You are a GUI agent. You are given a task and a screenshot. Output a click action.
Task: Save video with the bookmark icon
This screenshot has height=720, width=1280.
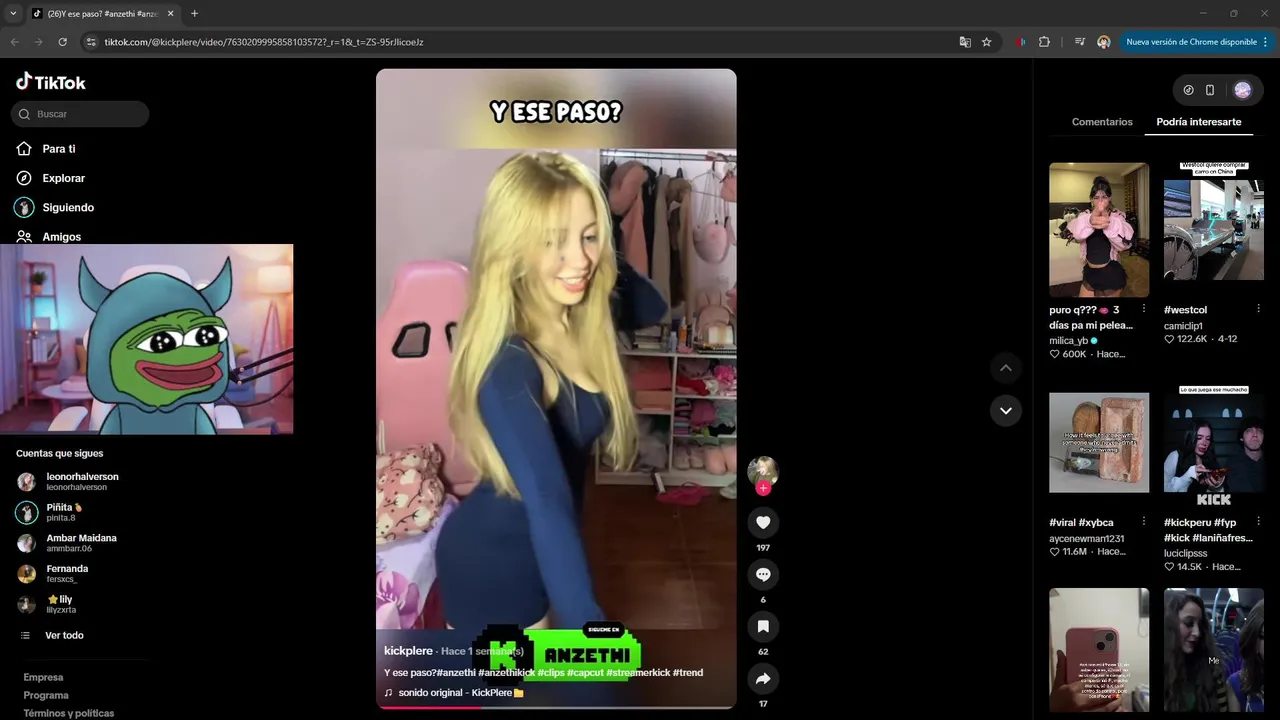[763, 626]
